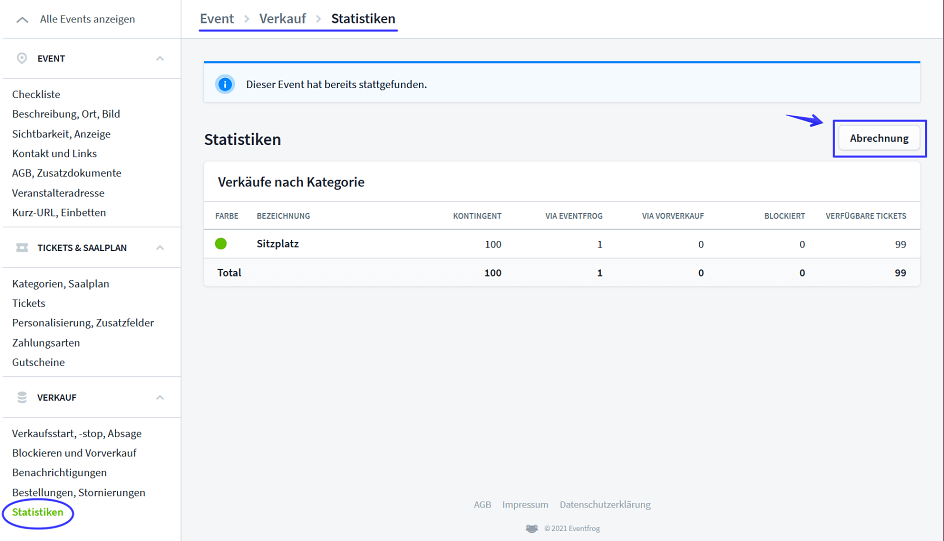Click the green Sitzplatz color dot

(x=221, y=244)
